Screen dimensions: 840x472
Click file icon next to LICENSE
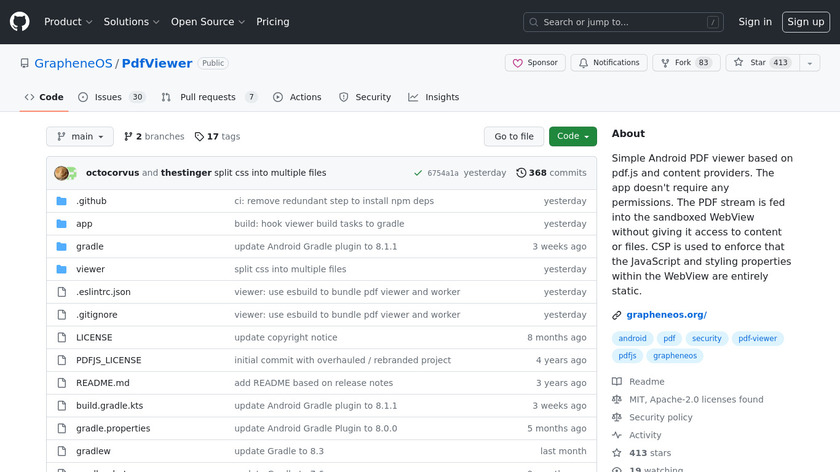pos(62,338)
